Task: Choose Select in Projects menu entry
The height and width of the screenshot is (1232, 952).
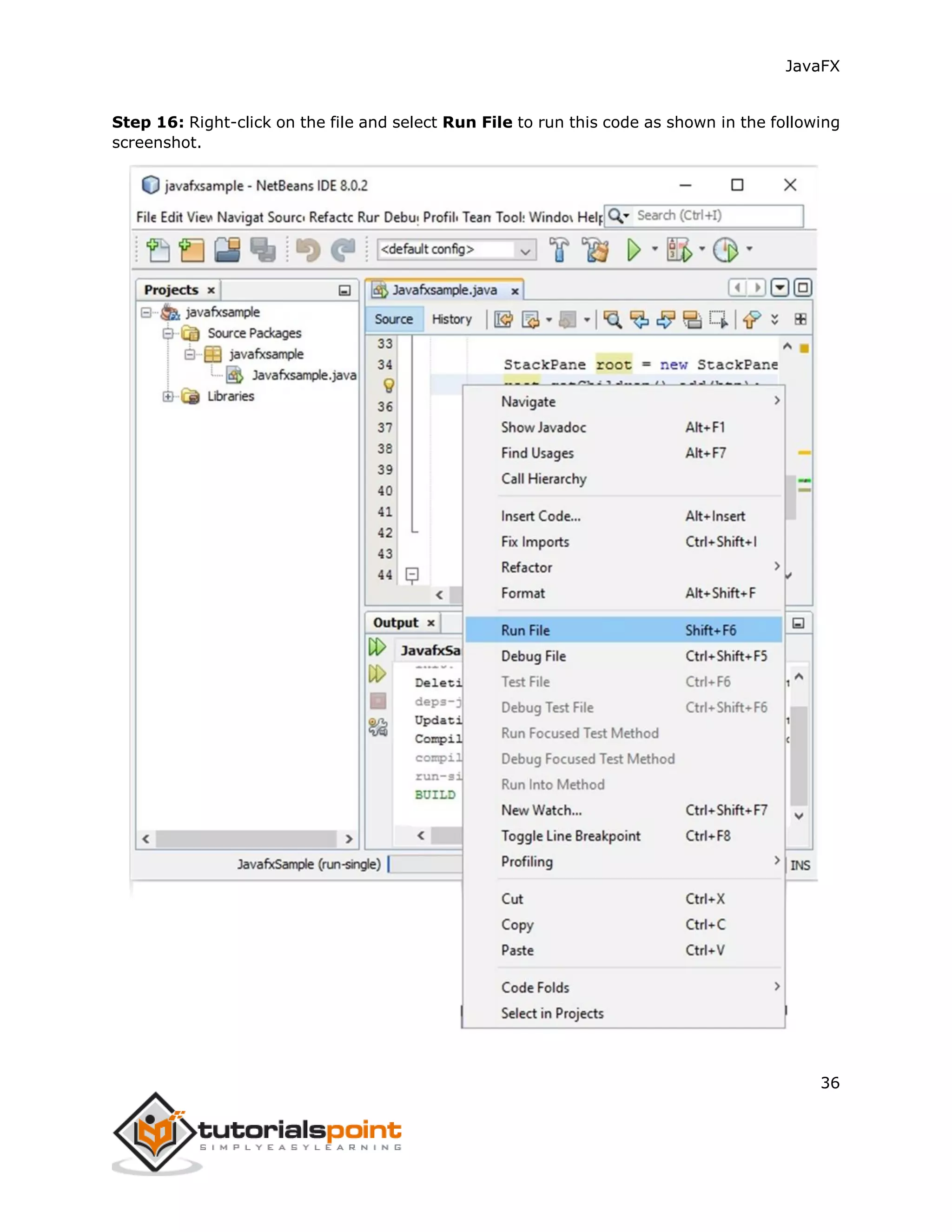Action: click(x=624, y=1013)
